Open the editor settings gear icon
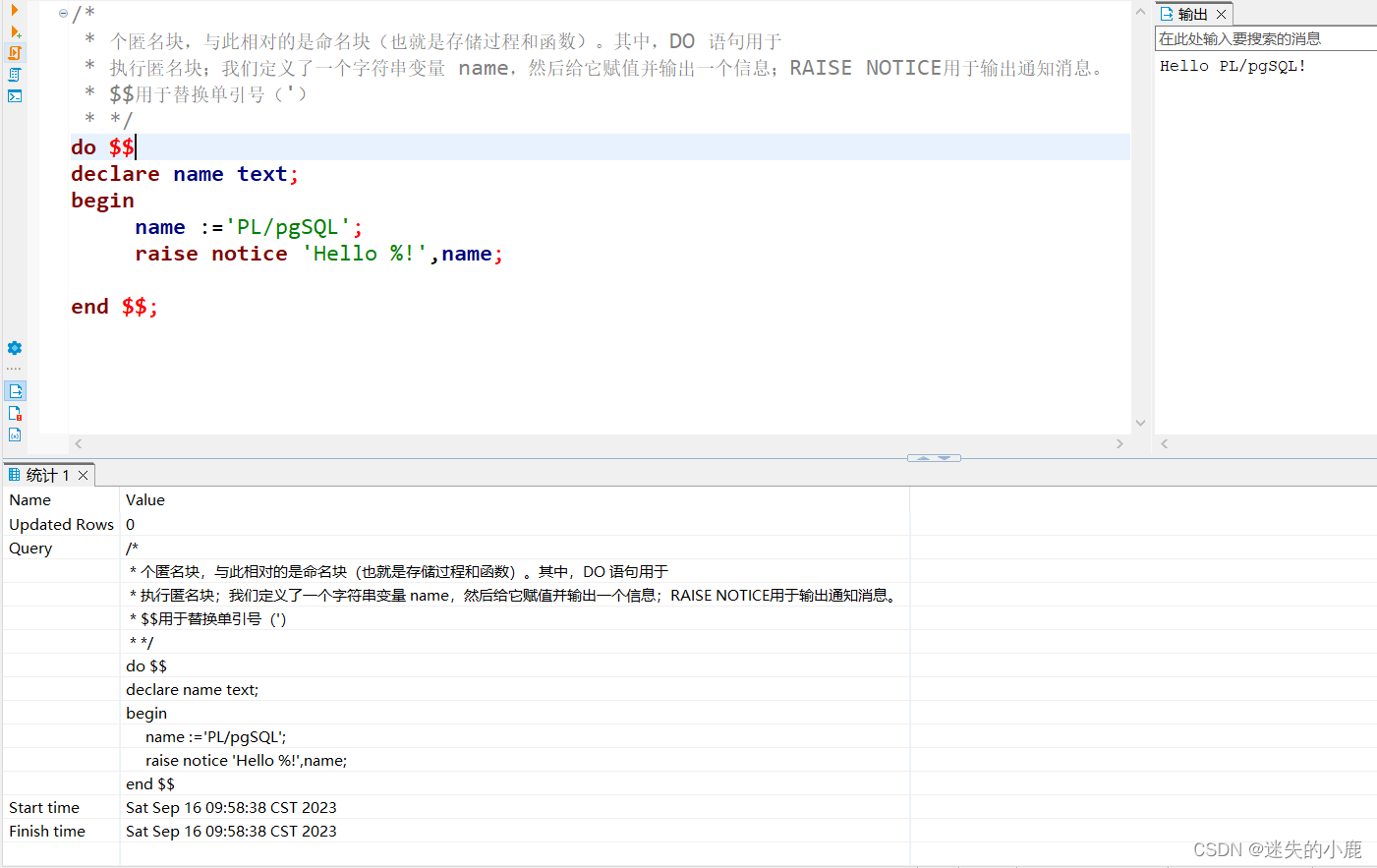Screen dimensions: 1377x868 tap(15, 348)
